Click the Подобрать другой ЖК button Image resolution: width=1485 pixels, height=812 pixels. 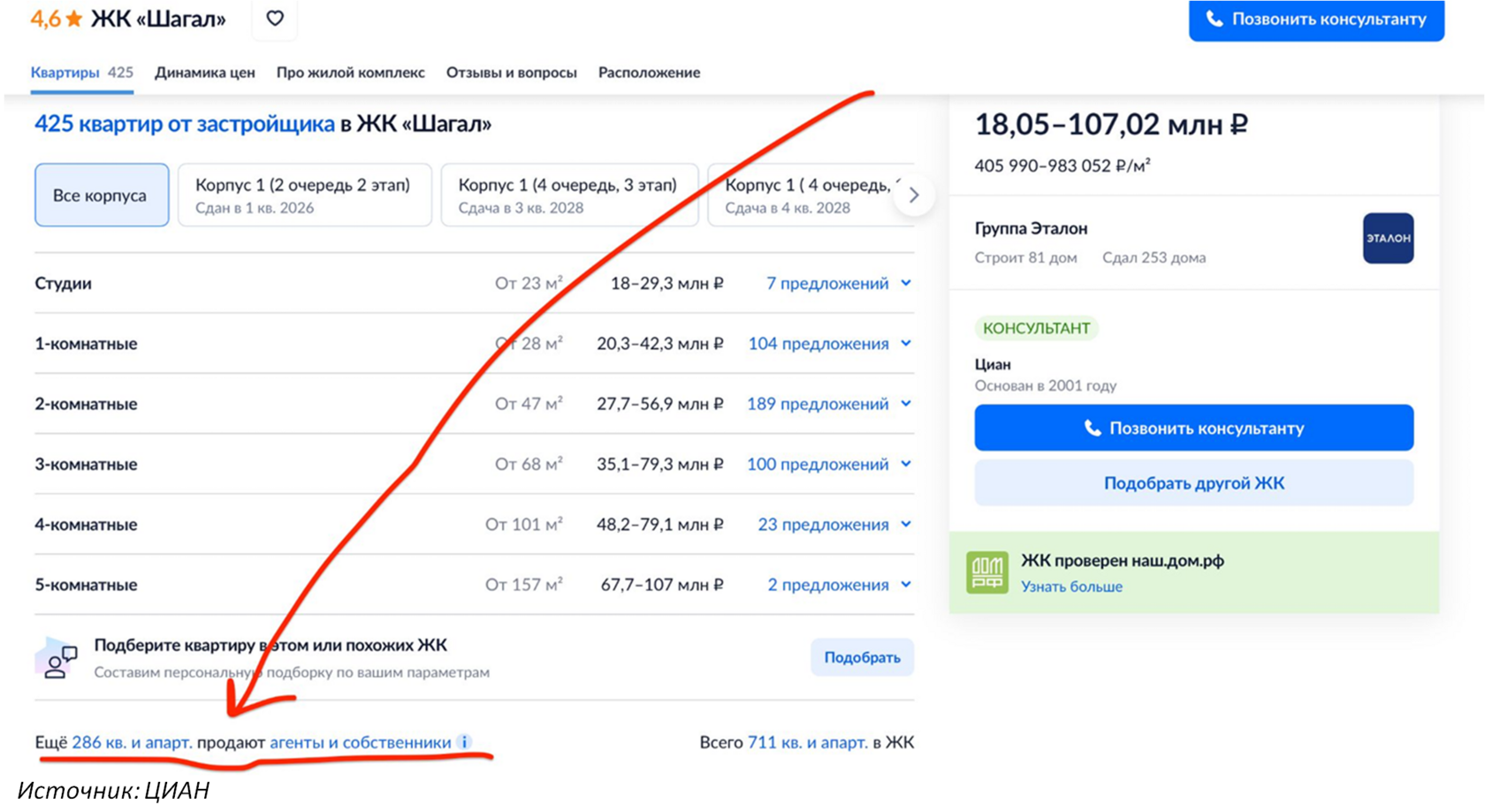coord(1193,483)
